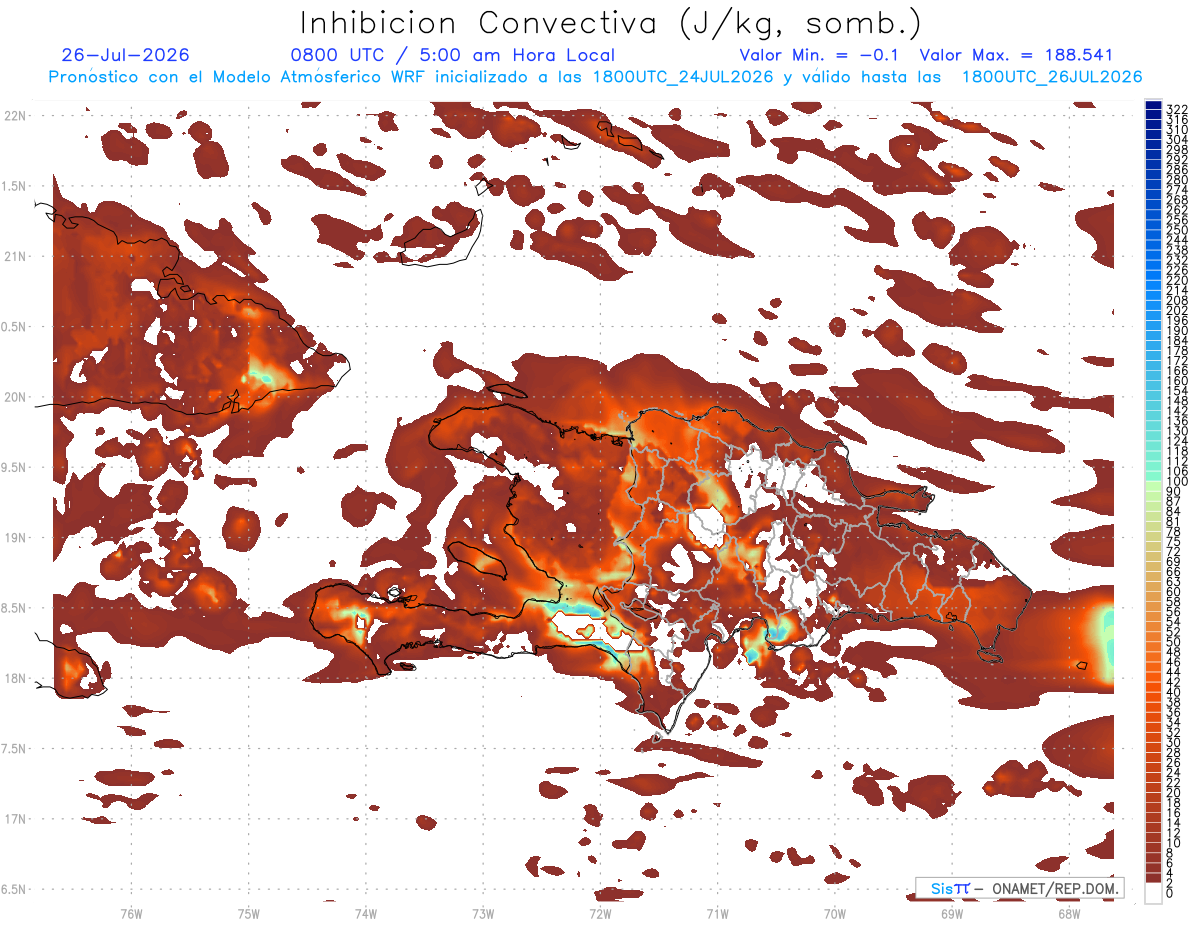This screenshot has height=927, width=1200.
Task: Click the '76W' longitude label
Action: pos(131,913)
